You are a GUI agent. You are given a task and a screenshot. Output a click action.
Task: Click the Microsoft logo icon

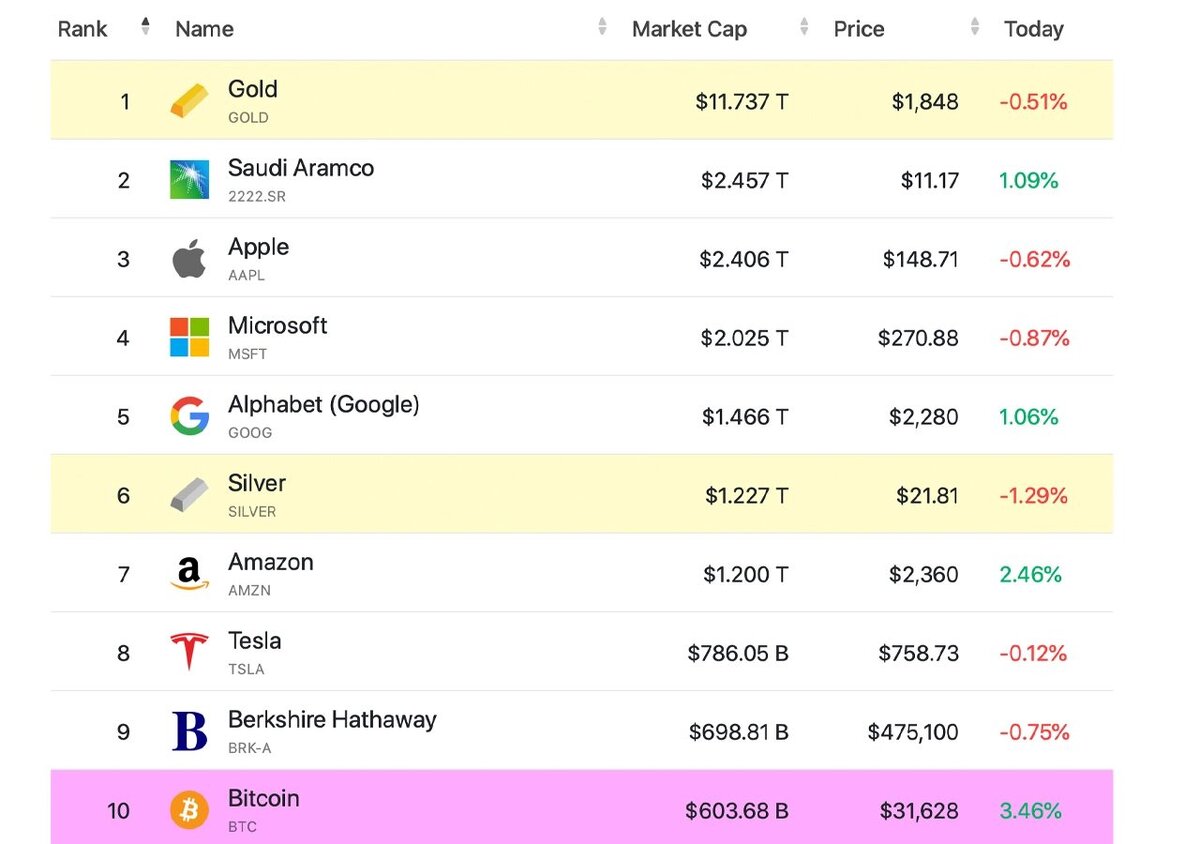tap(189, 338)
